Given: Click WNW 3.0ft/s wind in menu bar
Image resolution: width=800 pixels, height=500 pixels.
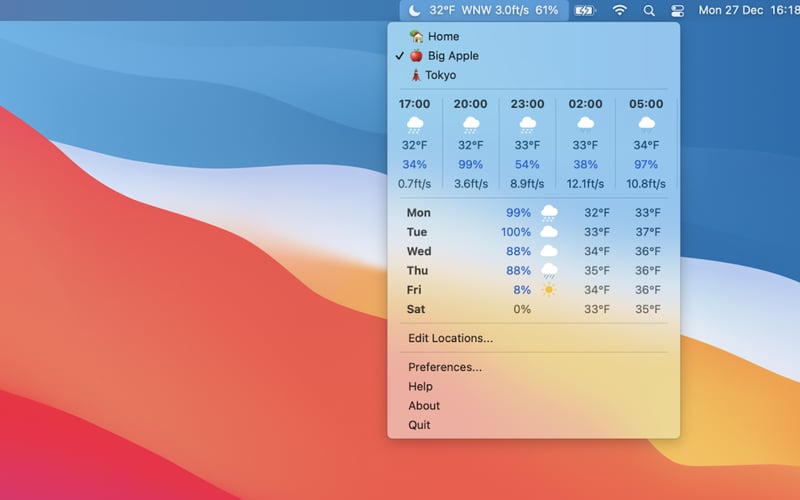Looking at the screenshot, I should click(495, 10).
